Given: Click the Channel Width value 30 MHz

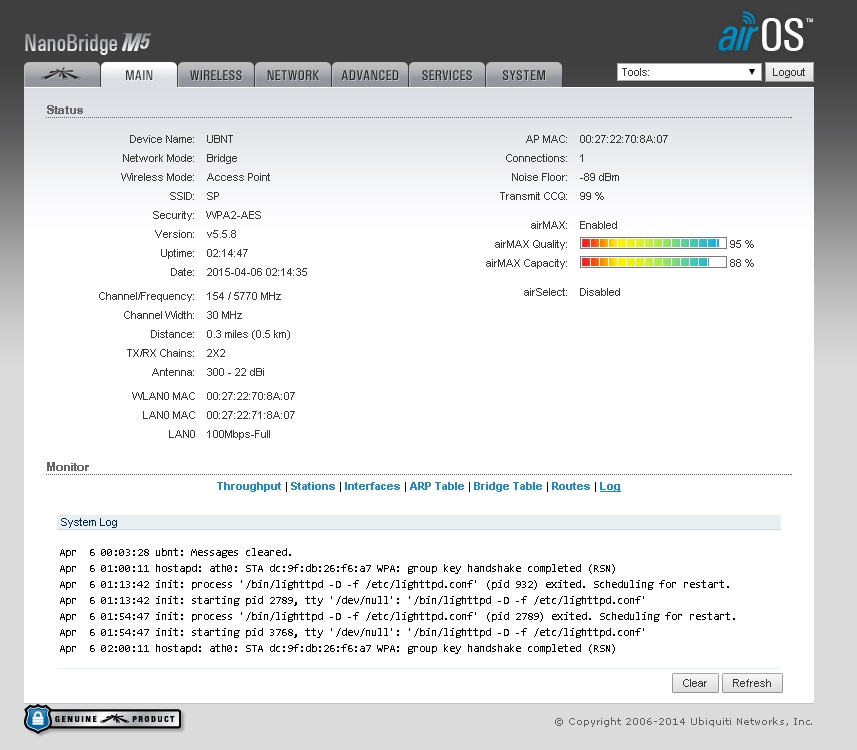Looking at the screenshot, I should point(224,315).
